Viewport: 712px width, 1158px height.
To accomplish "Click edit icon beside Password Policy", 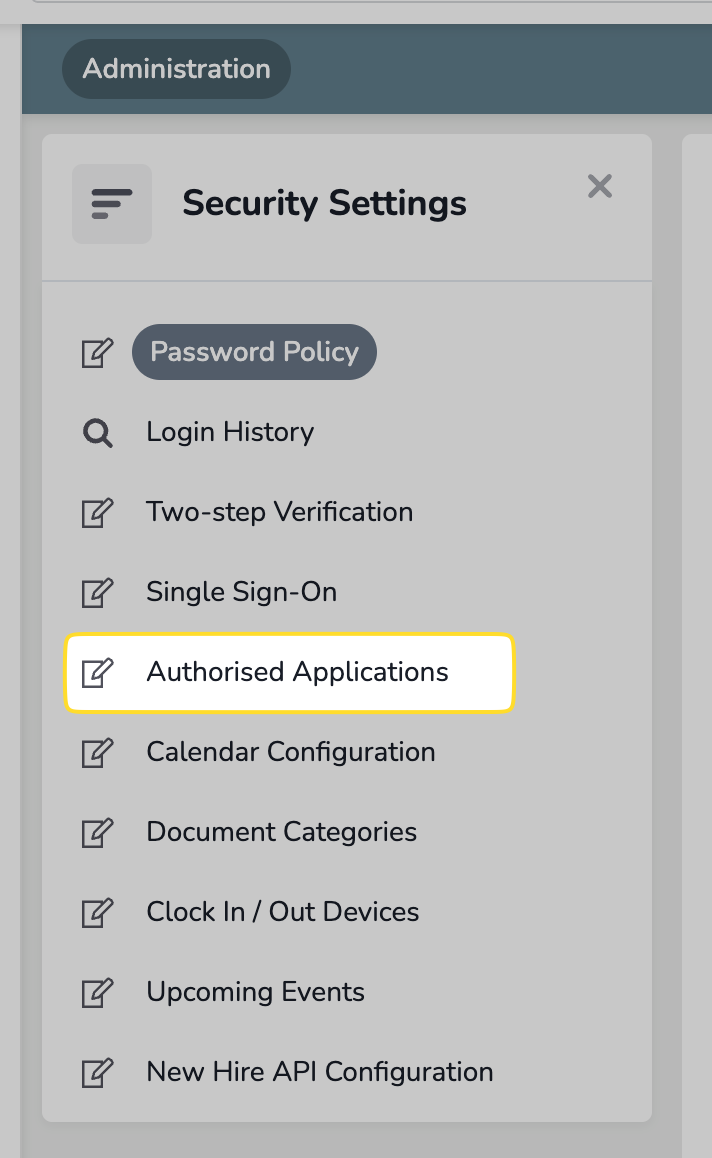I will (97, 352).
